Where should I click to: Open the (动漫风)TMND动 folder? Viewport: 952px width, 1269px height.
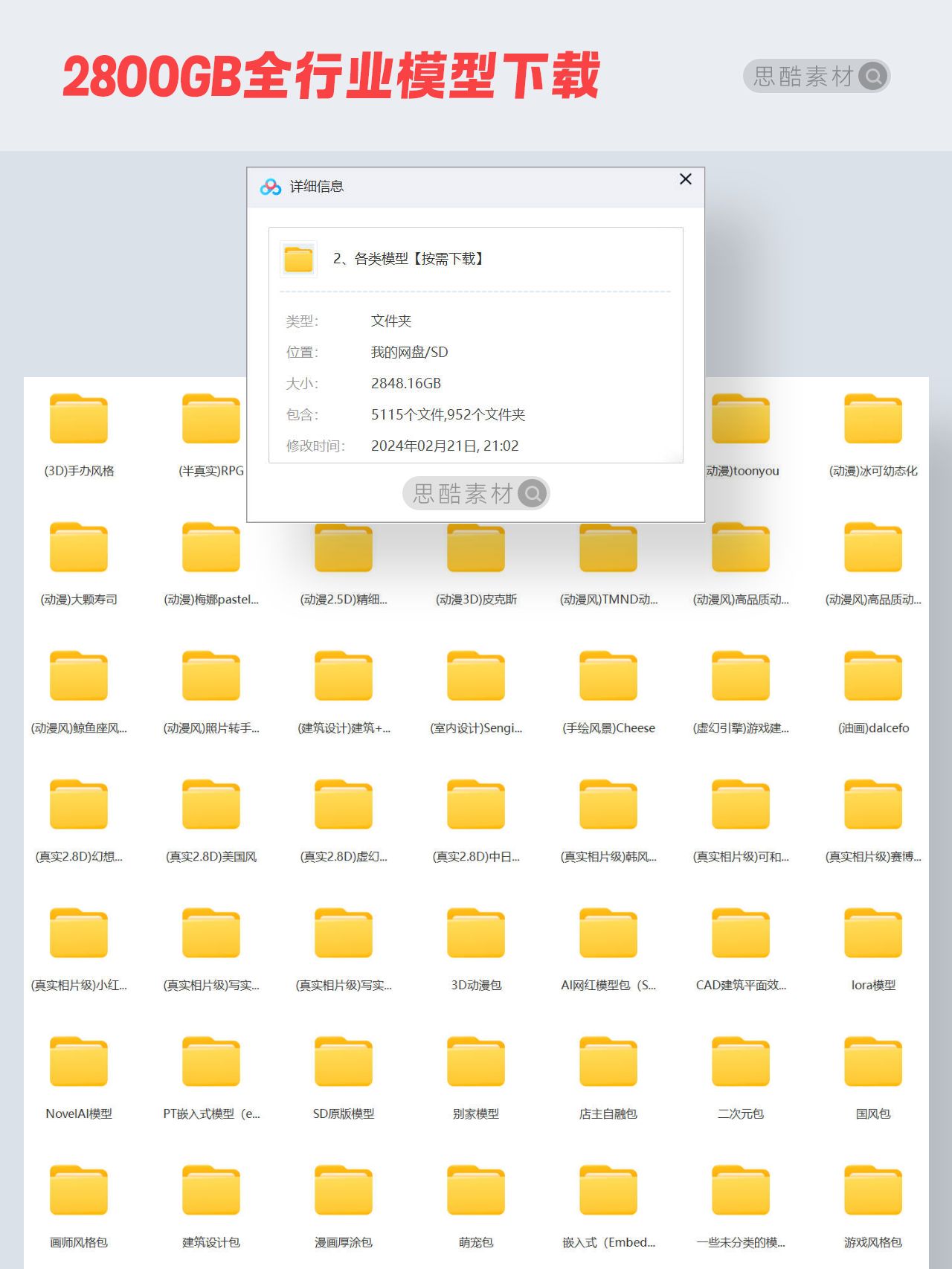pos(608,547)
